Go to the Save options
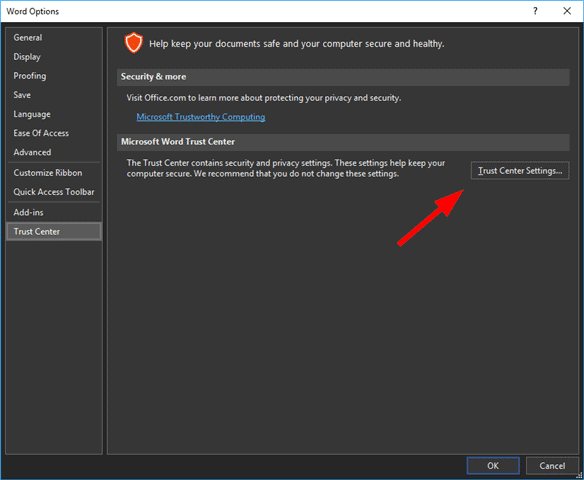Viewport: 584px width, 480px height. pos(54,95)
